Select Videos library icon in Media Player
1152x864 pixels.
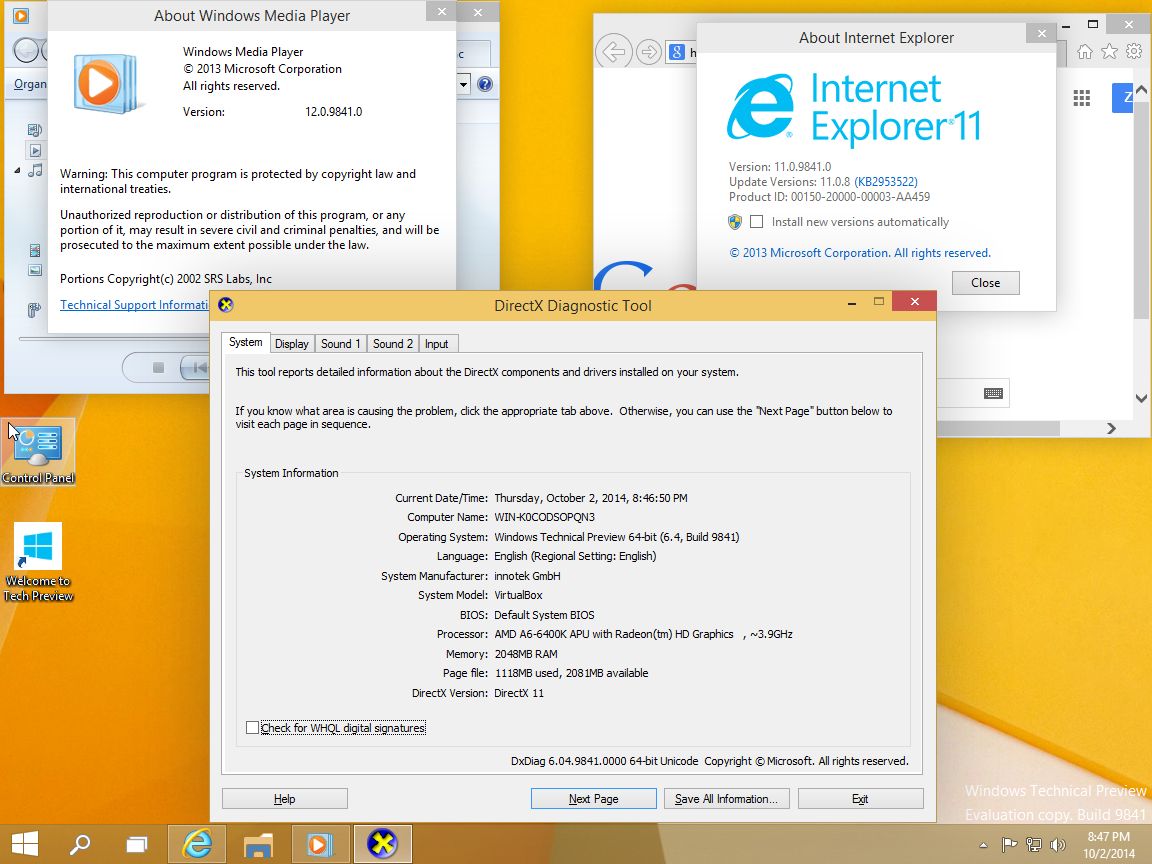coord(35,251)
